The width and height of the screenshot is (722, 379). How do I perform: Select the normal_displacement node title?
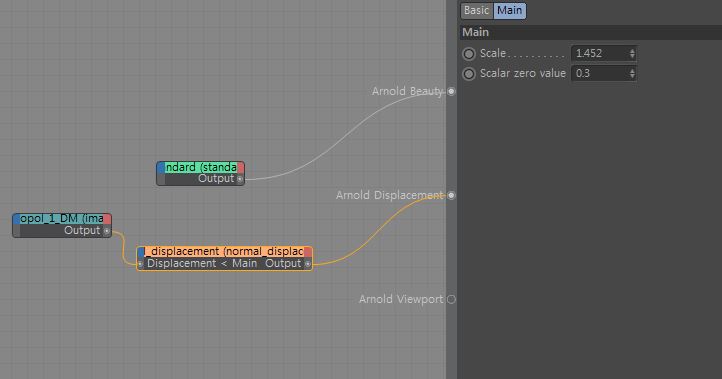click(x=224, y=251)
